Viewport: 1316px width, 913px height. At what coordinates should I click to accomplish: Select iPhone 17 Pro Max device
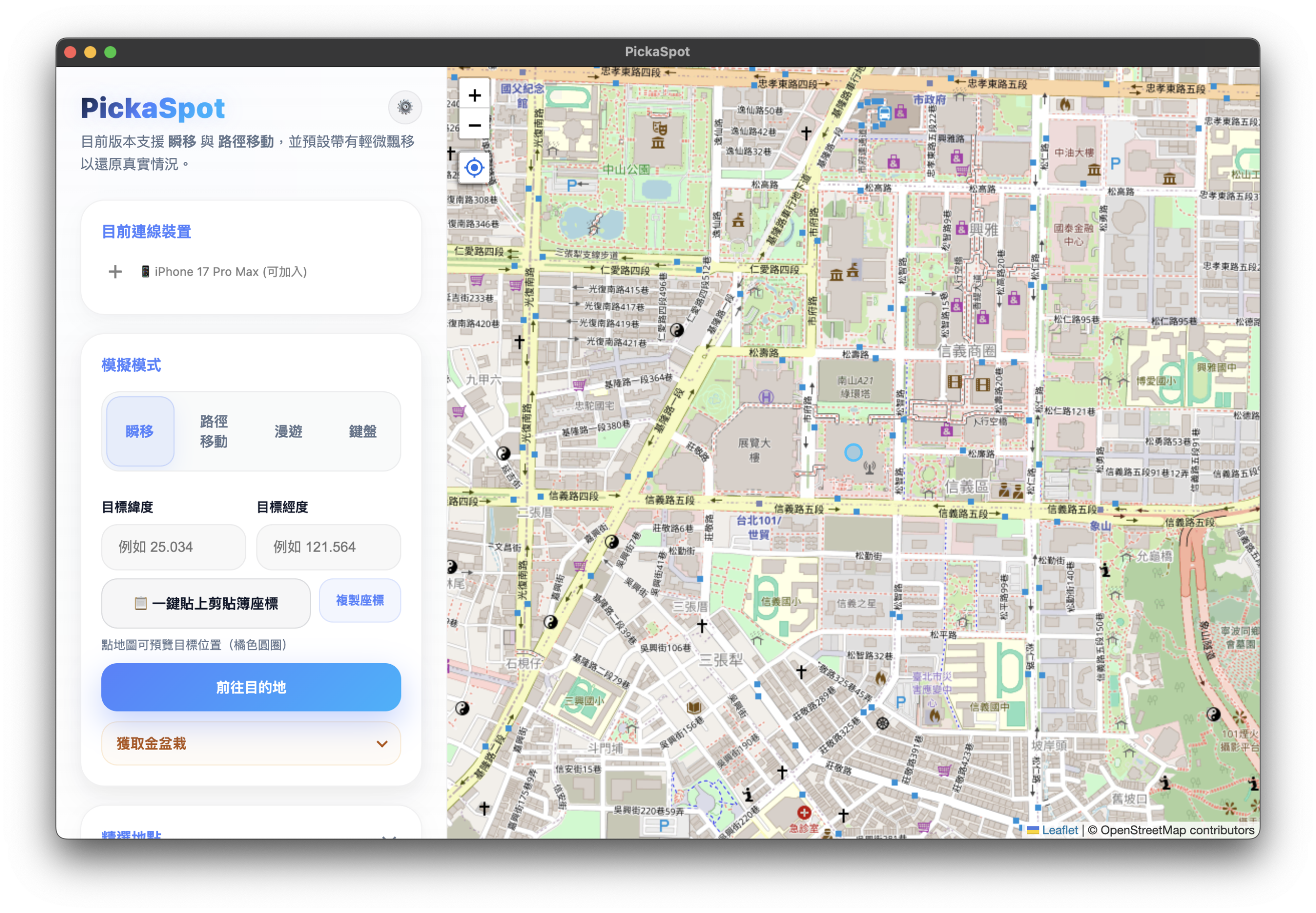224,272
